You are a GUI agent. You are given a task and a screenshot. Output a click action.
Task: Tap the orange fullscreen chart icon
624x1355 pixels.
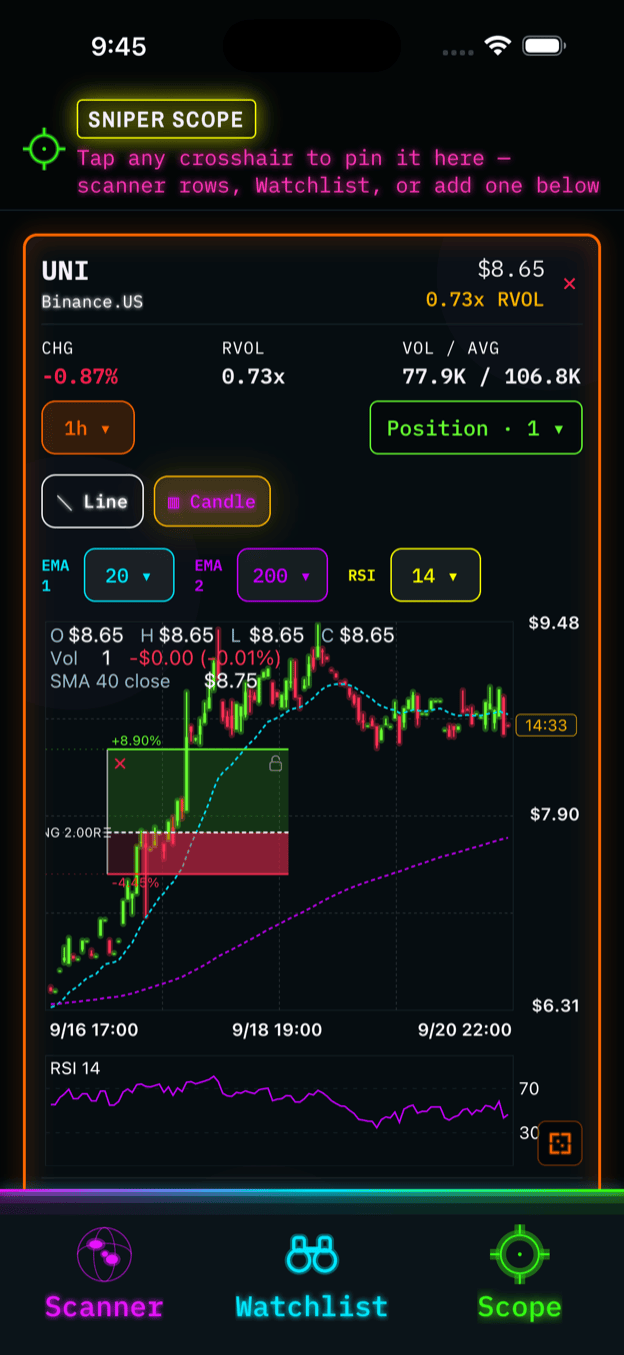pyautogui.click(x=560, y=1143)
